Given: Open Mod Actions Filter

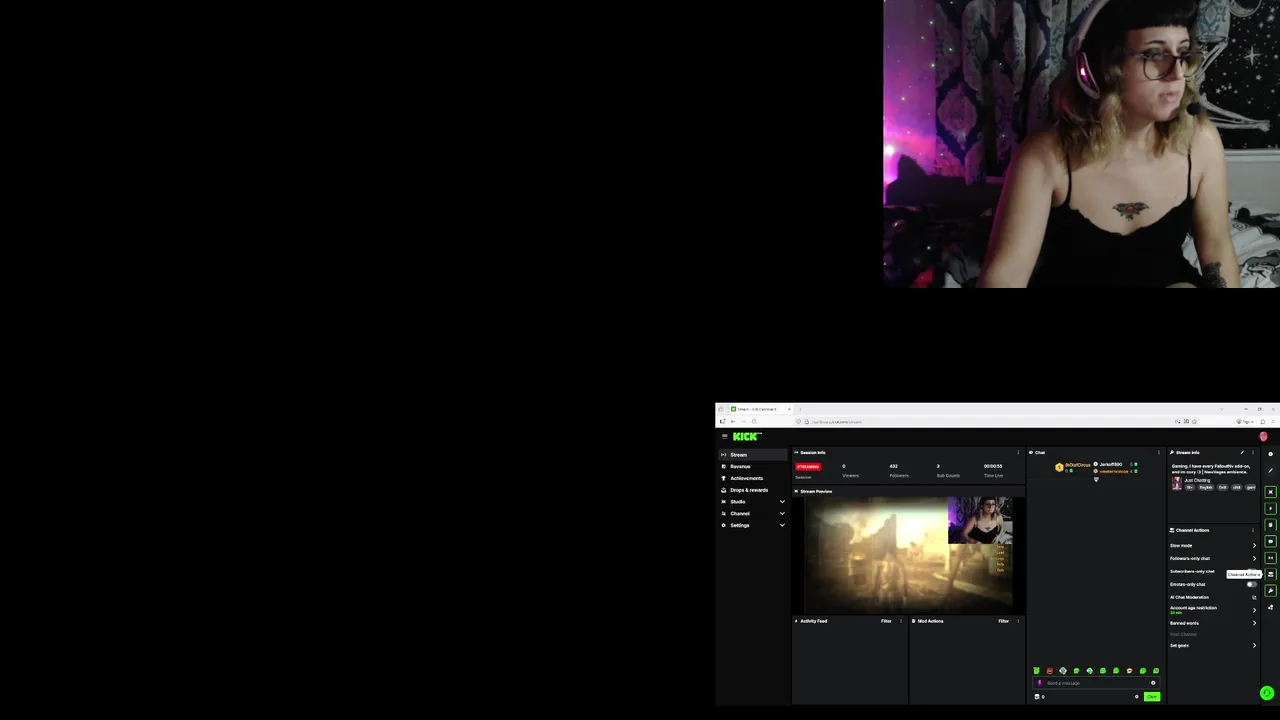Looking at the screenshot, I should pyautogui.click(x=1003, y=621).
